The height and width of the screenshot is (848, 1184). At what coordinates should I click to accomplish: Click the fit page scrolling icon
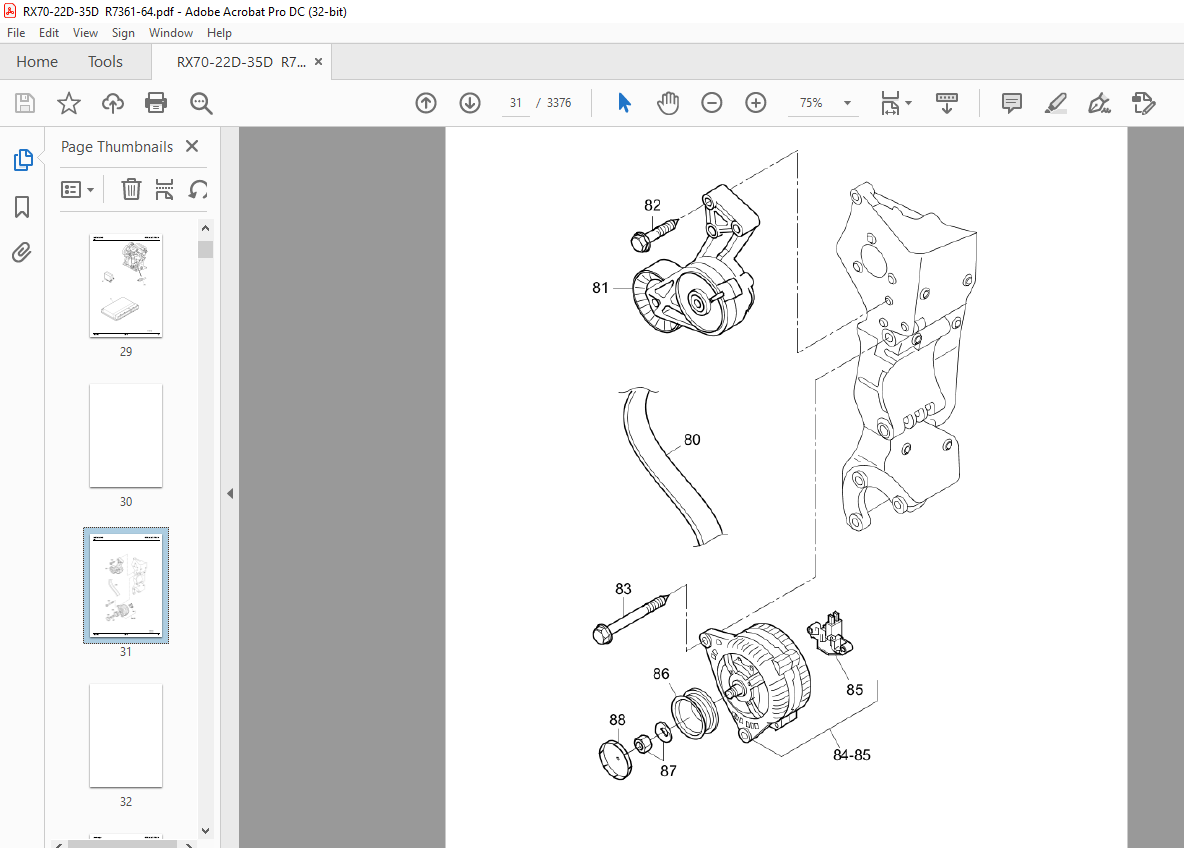[x=890, y=103]
